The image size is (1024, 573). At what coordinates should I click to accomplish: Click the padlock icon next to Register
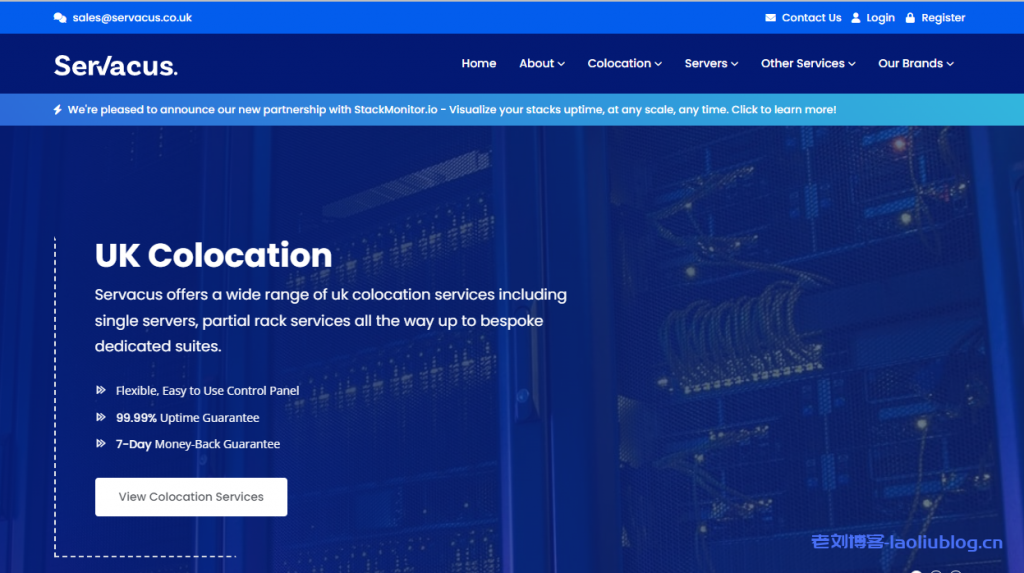pyautogui.click(x=910, y=18)
